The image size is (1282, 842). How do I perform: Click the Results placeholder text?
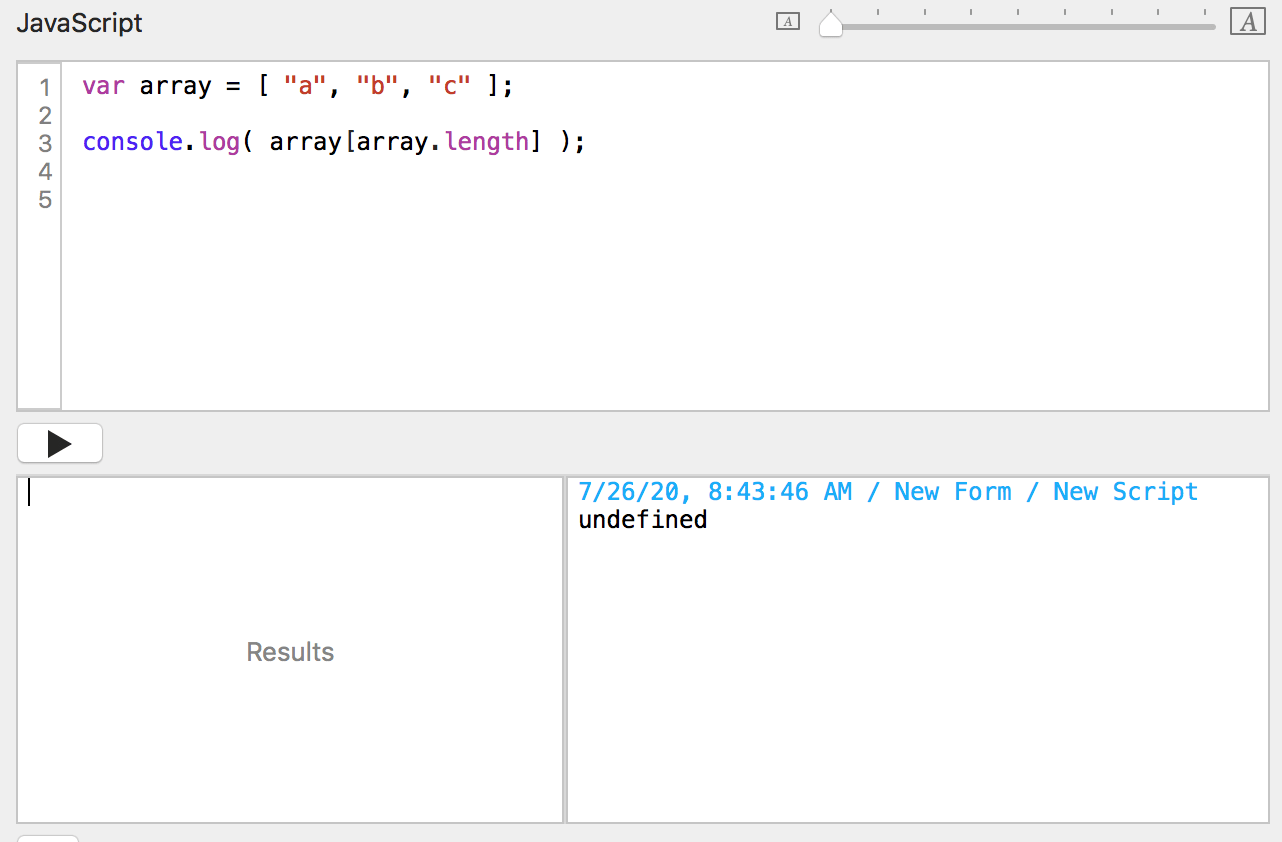pos(289,651)
